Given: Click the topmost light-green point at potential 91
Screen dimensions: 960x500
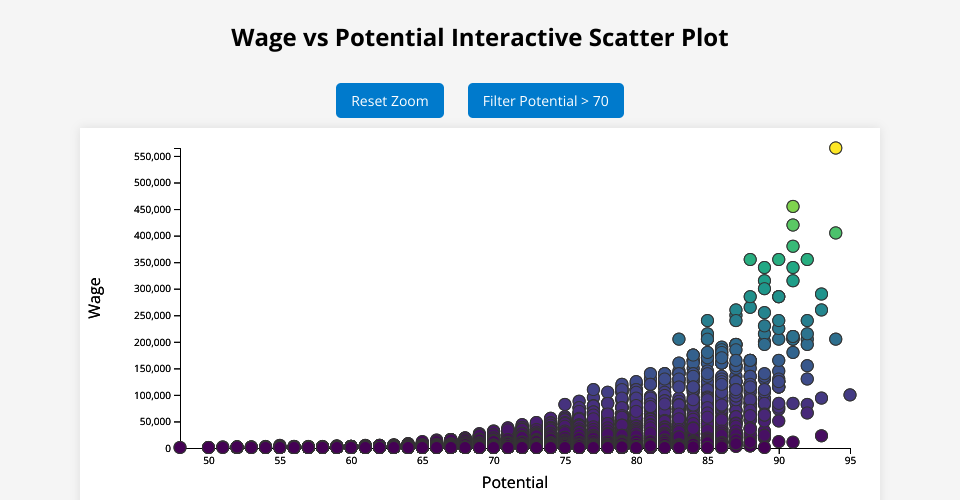Looking at the screenshot, I should (793, 207).
